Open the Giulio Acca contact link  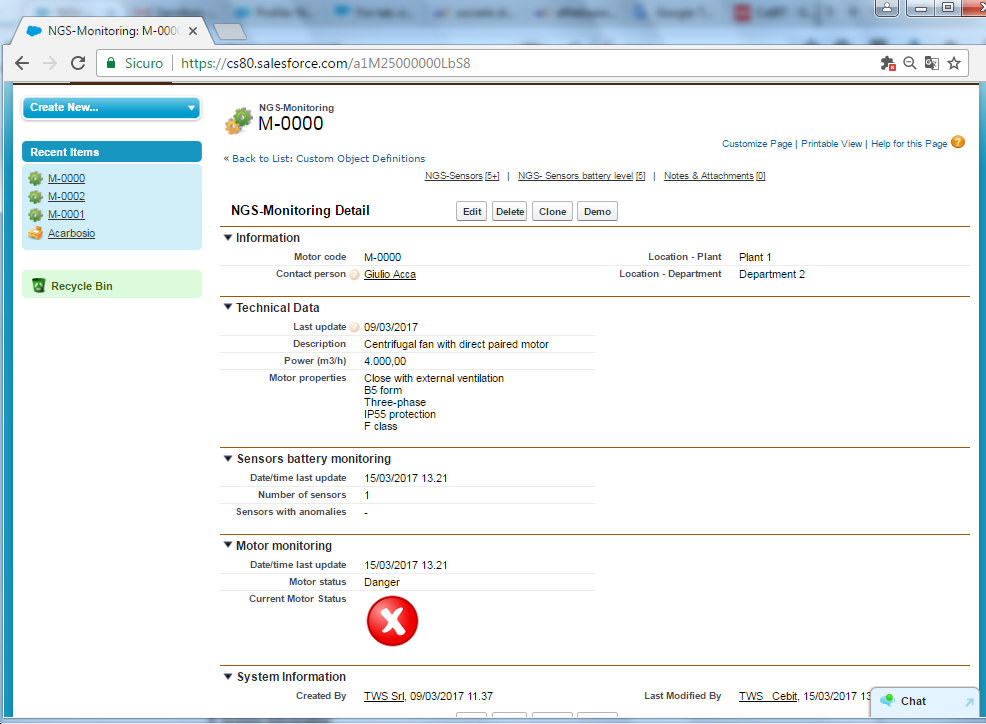tap(390, 274)
